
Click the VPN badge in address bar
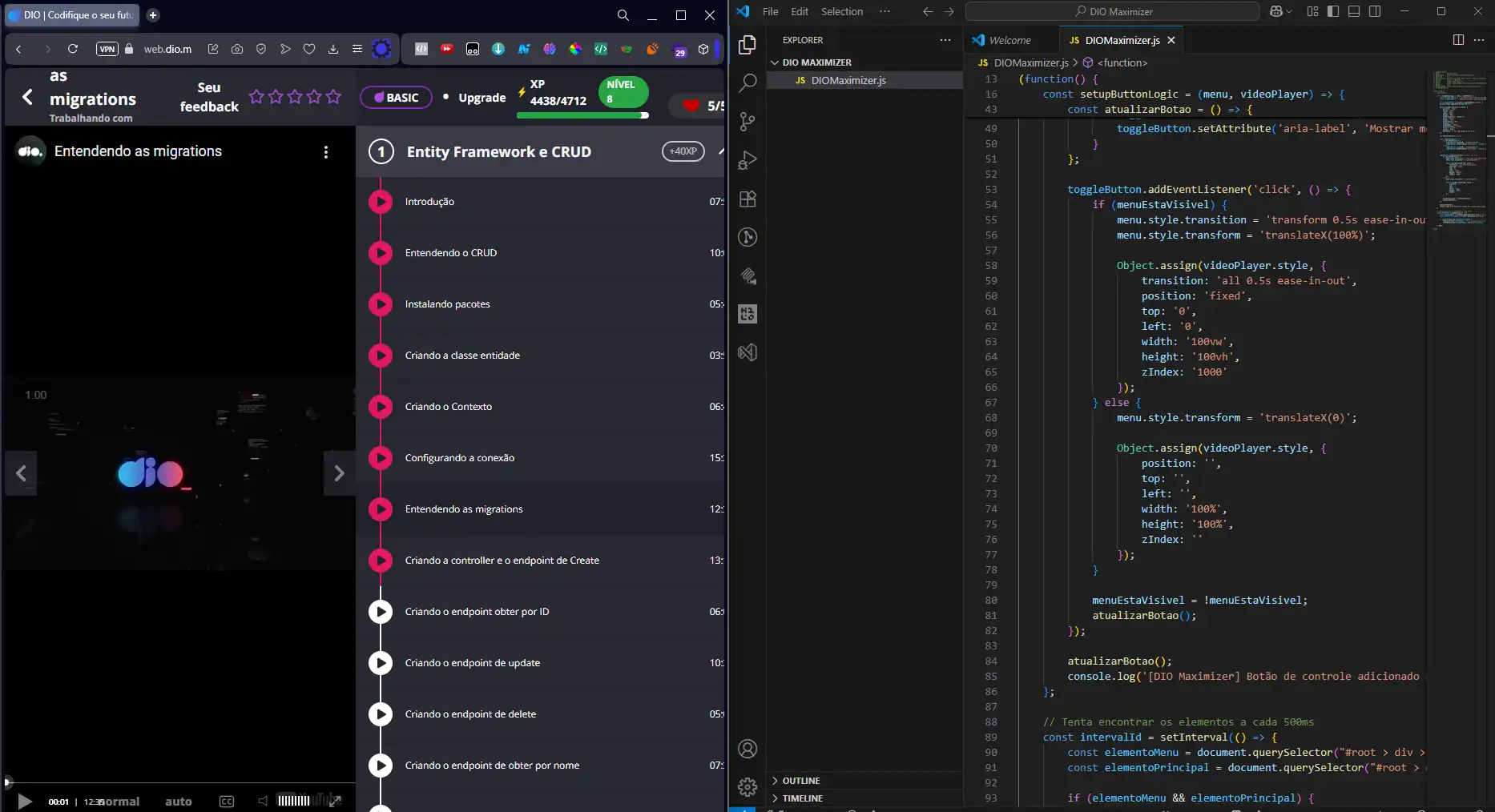107,49
